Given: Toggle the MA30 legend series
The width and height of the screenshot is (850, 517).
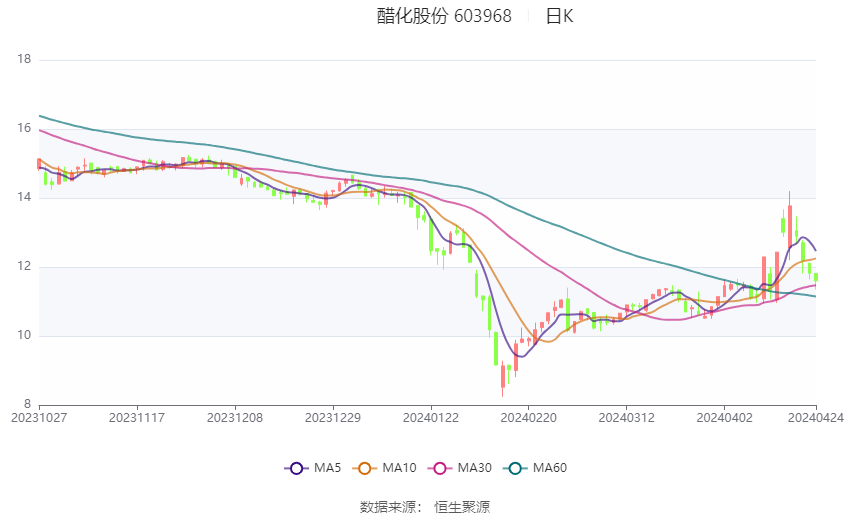Looking at the screenshot, I should point(460,468).
